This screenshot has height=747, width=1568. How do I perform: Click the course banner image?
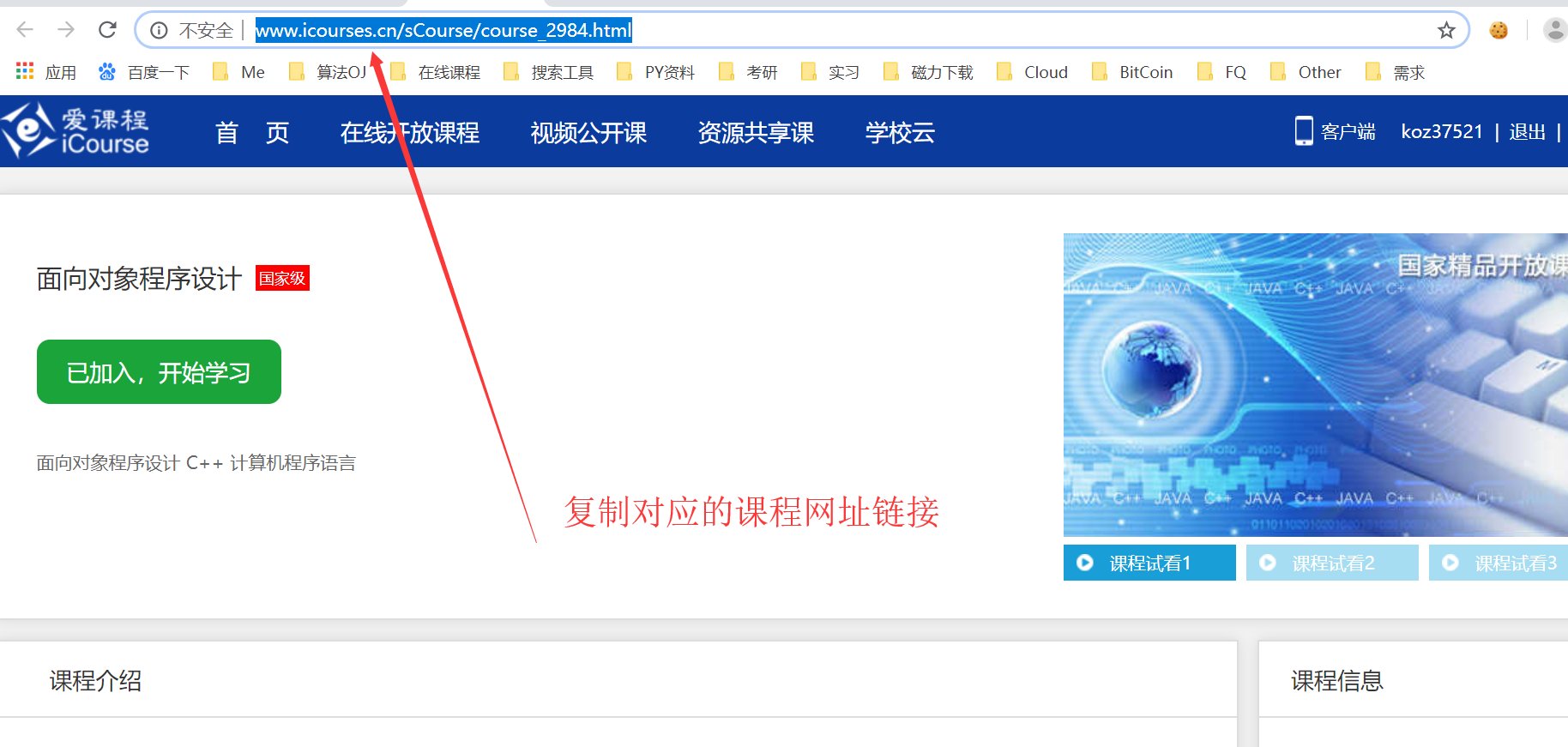coord(1316,385)
